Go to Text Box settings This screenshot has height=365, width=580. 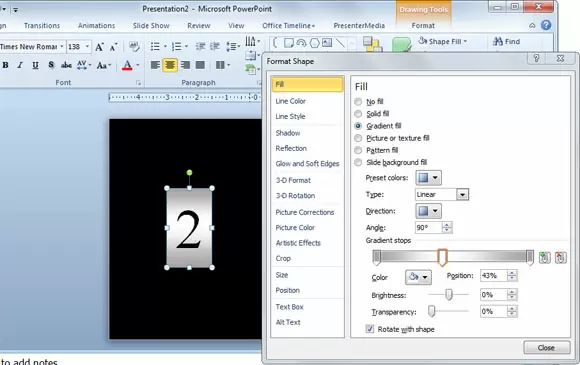289,307
